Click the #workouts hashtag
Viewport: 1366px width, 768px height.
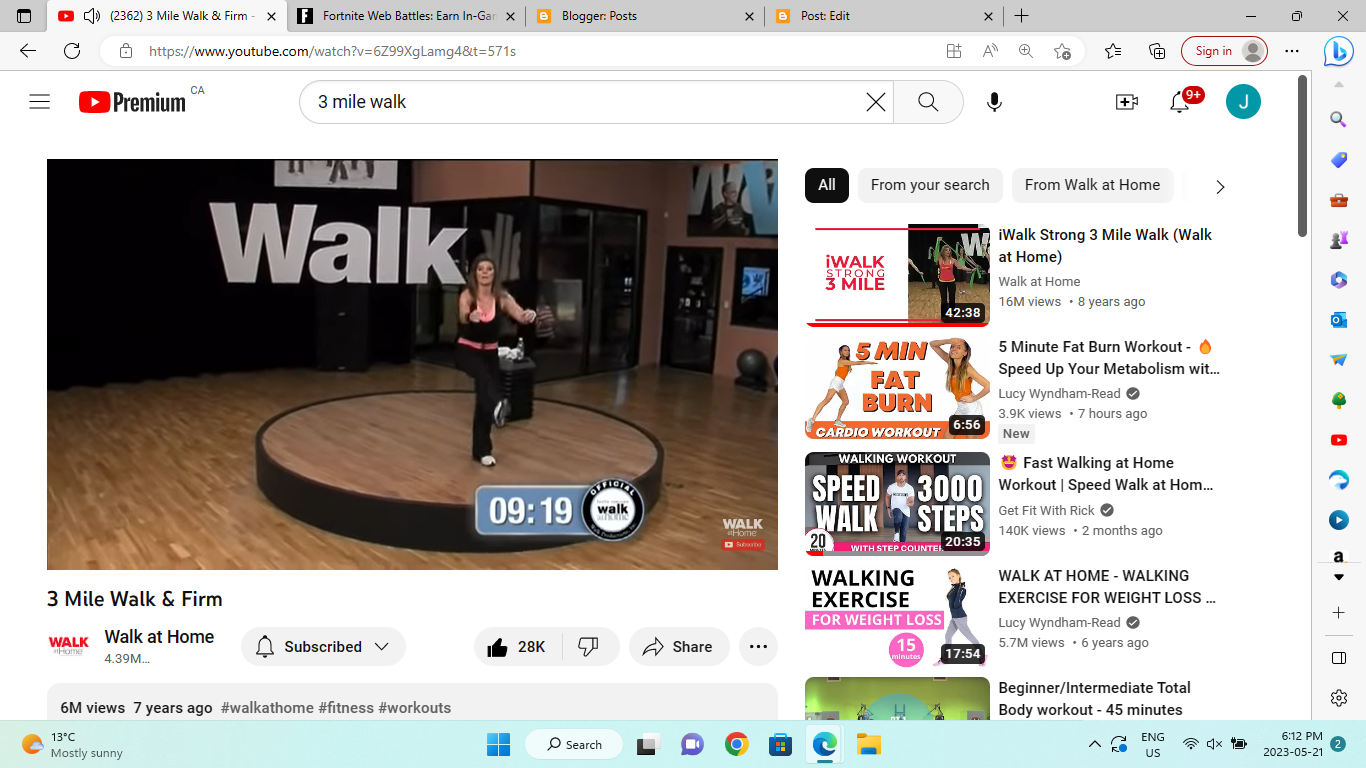[414, 708]
